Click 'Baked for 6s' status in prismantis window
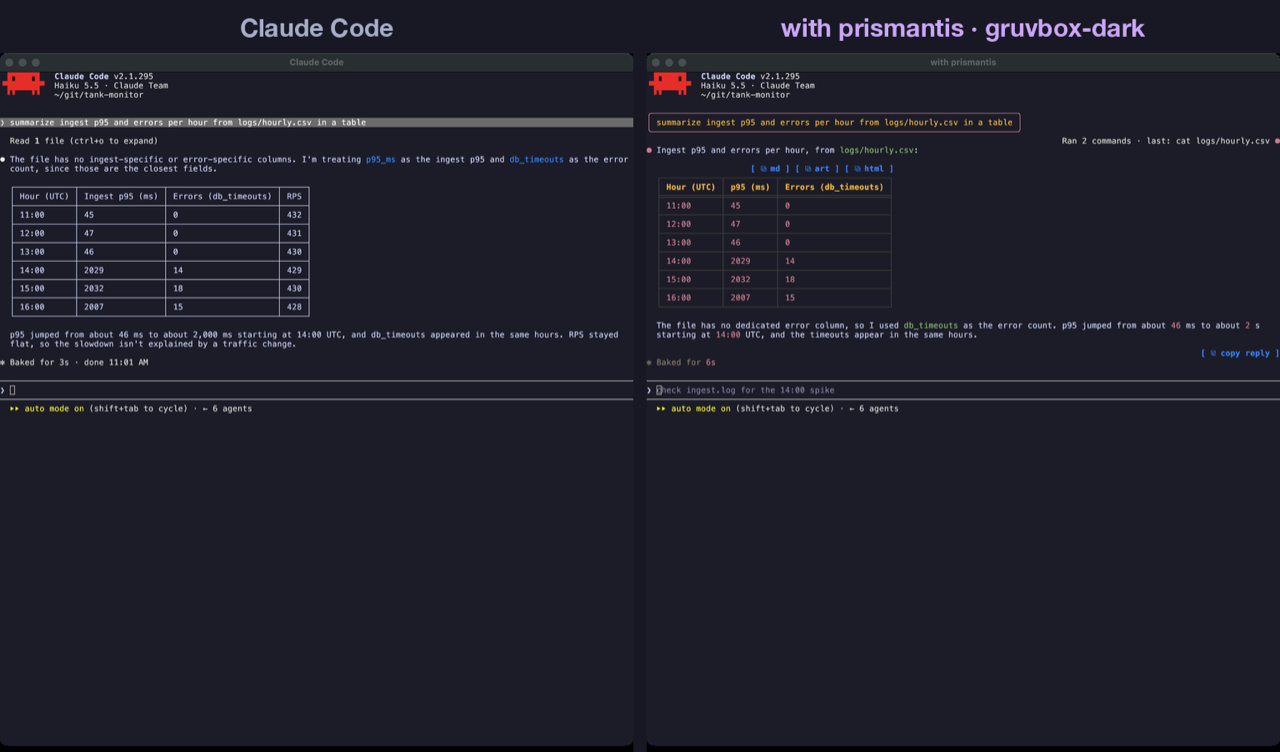 tap(686, 362)
